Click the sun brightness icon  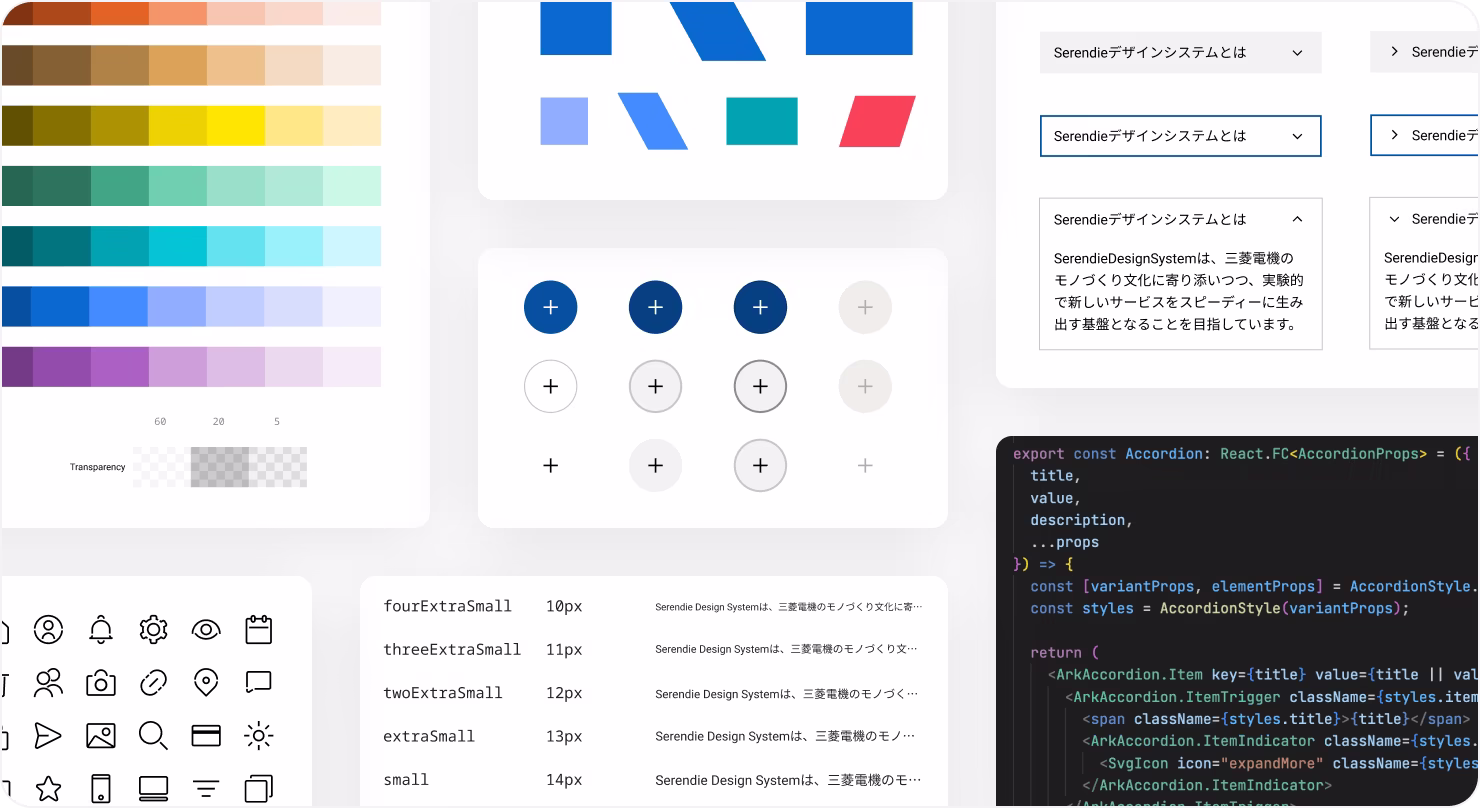pyautogui.click(x=258, y=736)
